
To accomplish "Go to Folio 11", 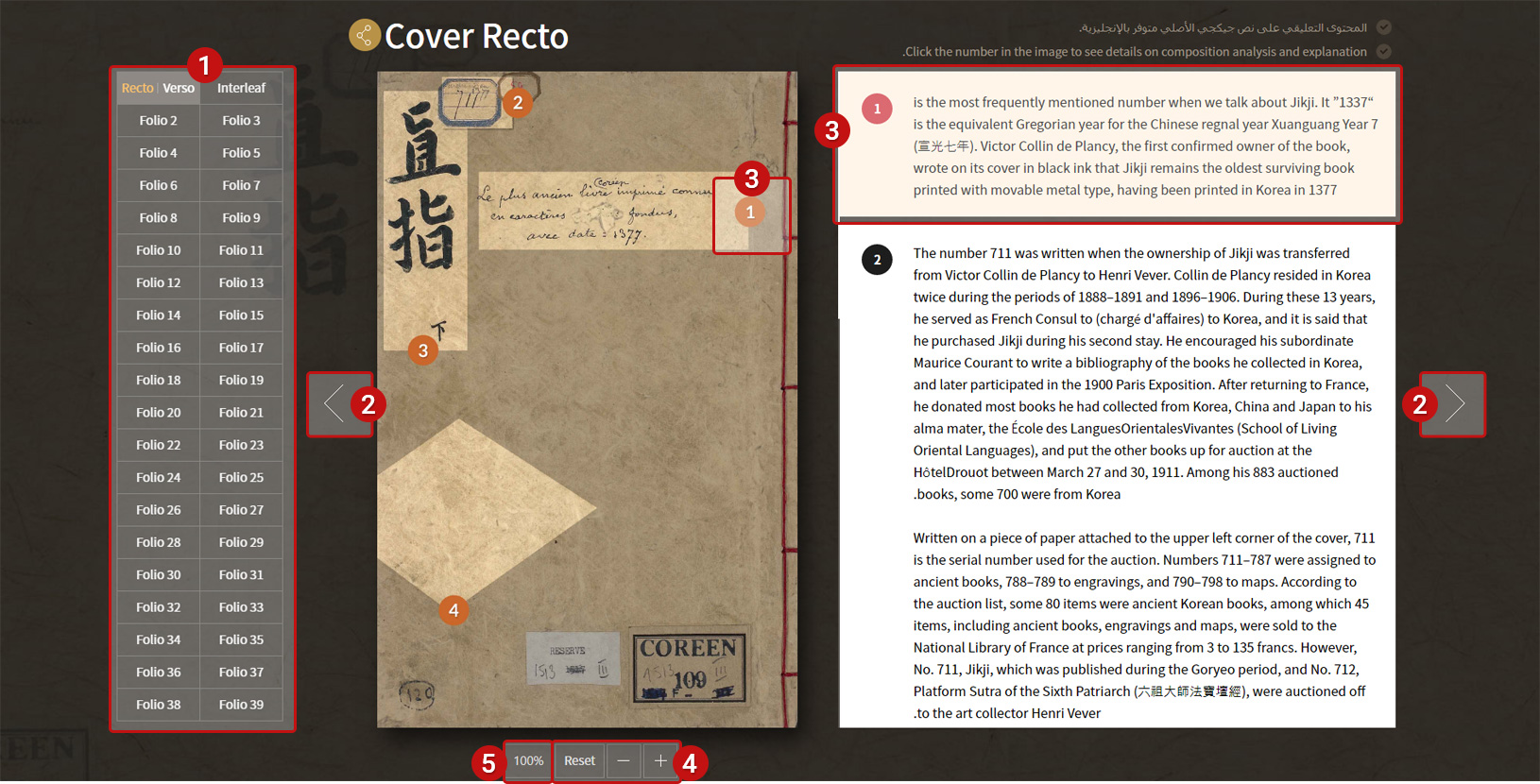I will point(242,250).
